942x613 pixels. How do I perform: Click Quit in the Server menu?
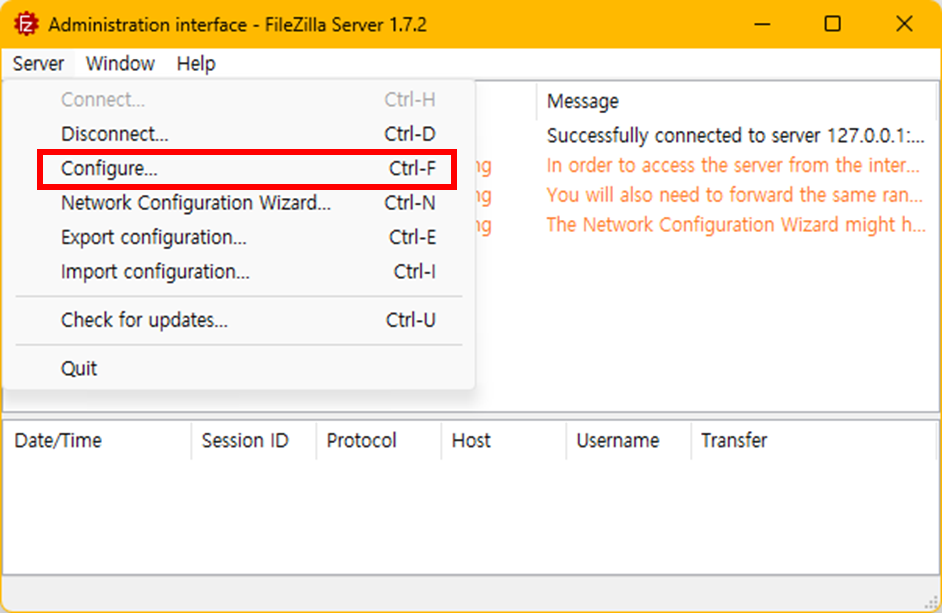248,368
